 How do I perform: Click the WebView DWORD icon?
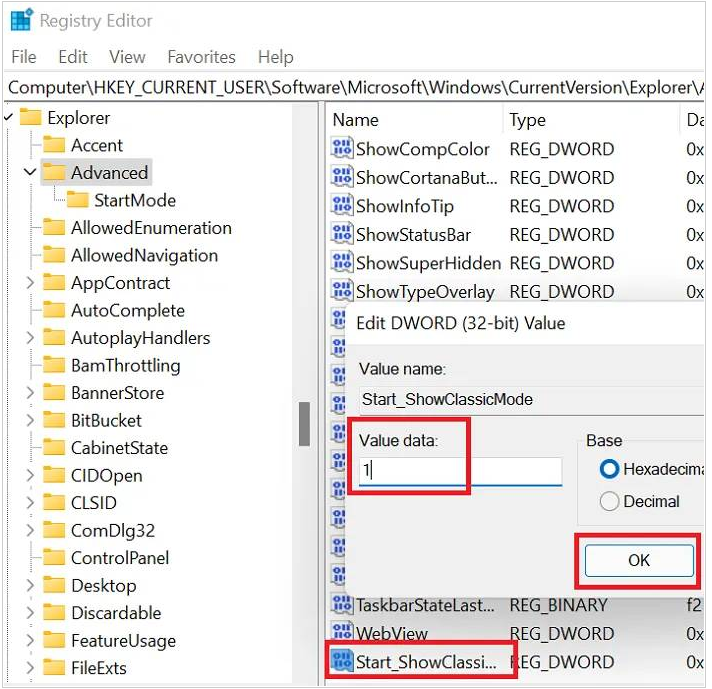pos(342,633)
